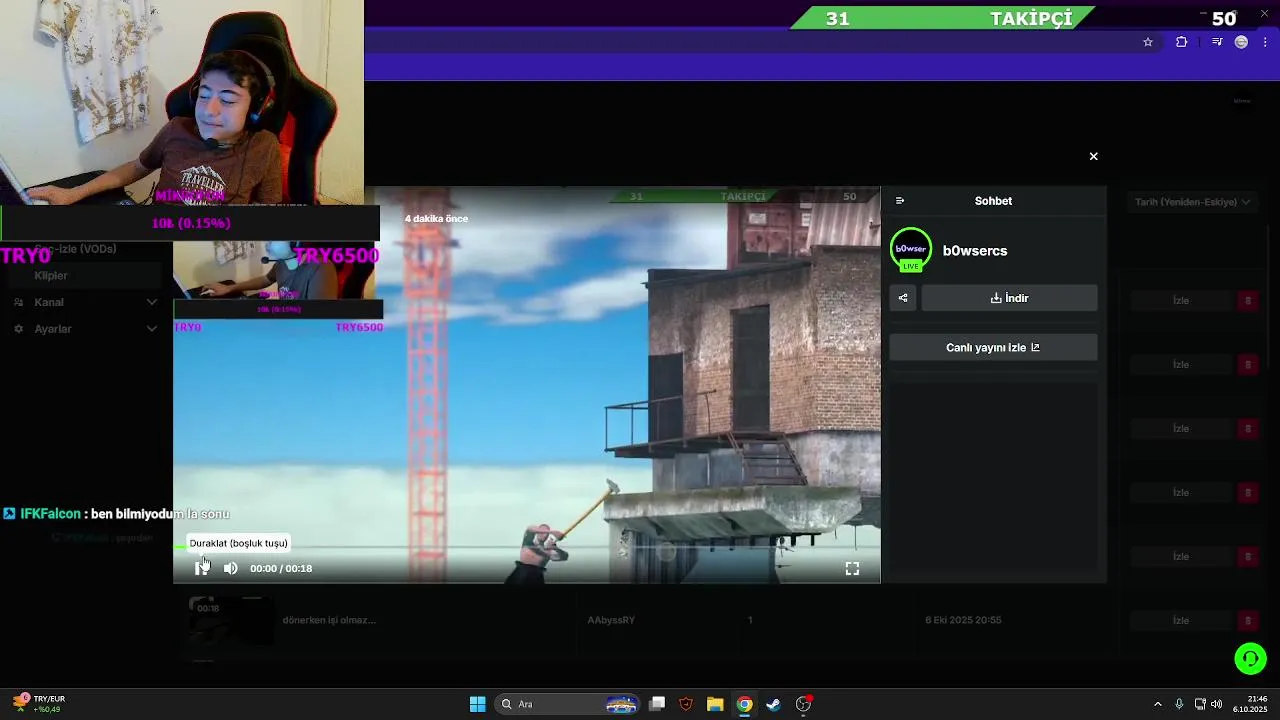Open the green support chat bubble

click(1250, 658)
